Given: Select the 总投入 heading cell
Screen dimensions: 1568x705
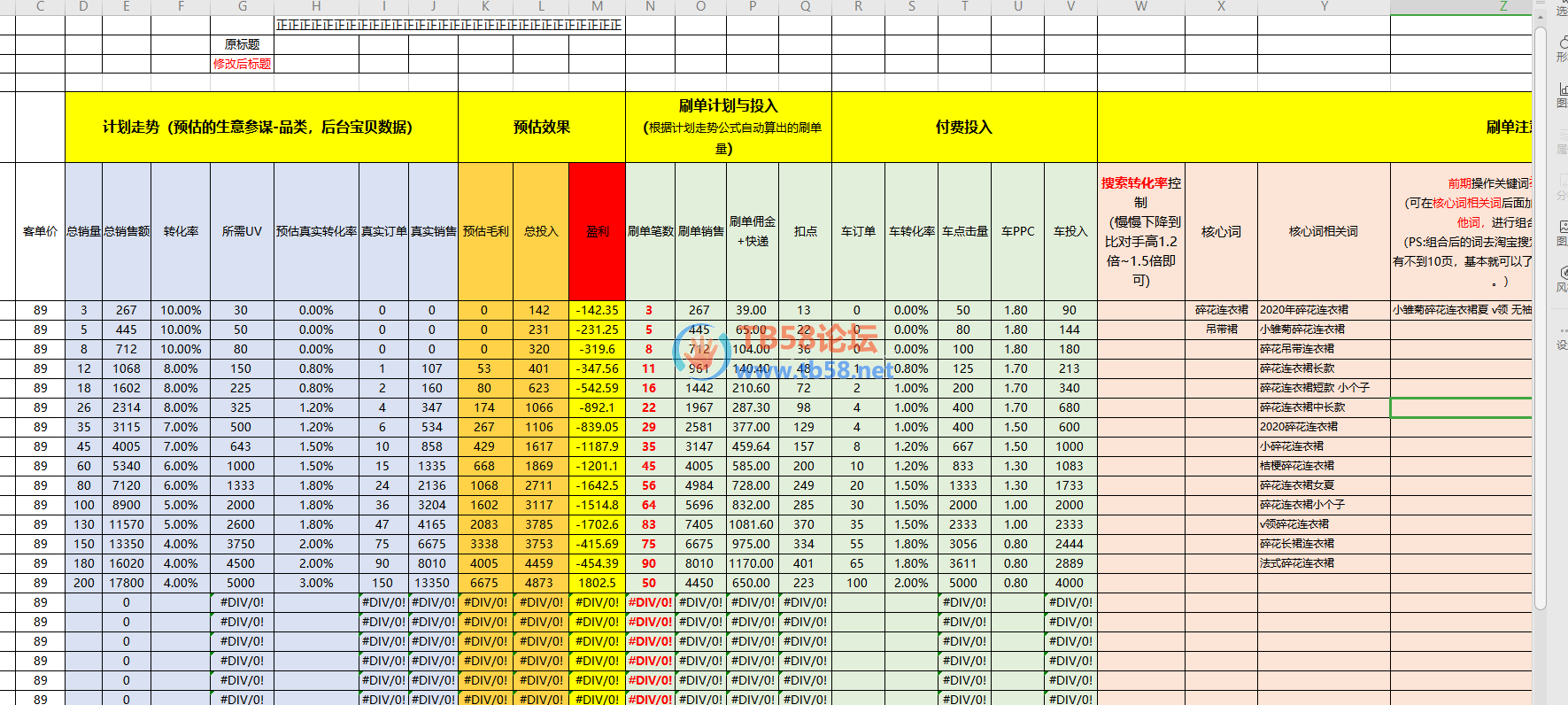Looking at the screenshot, I should (541, 231).
